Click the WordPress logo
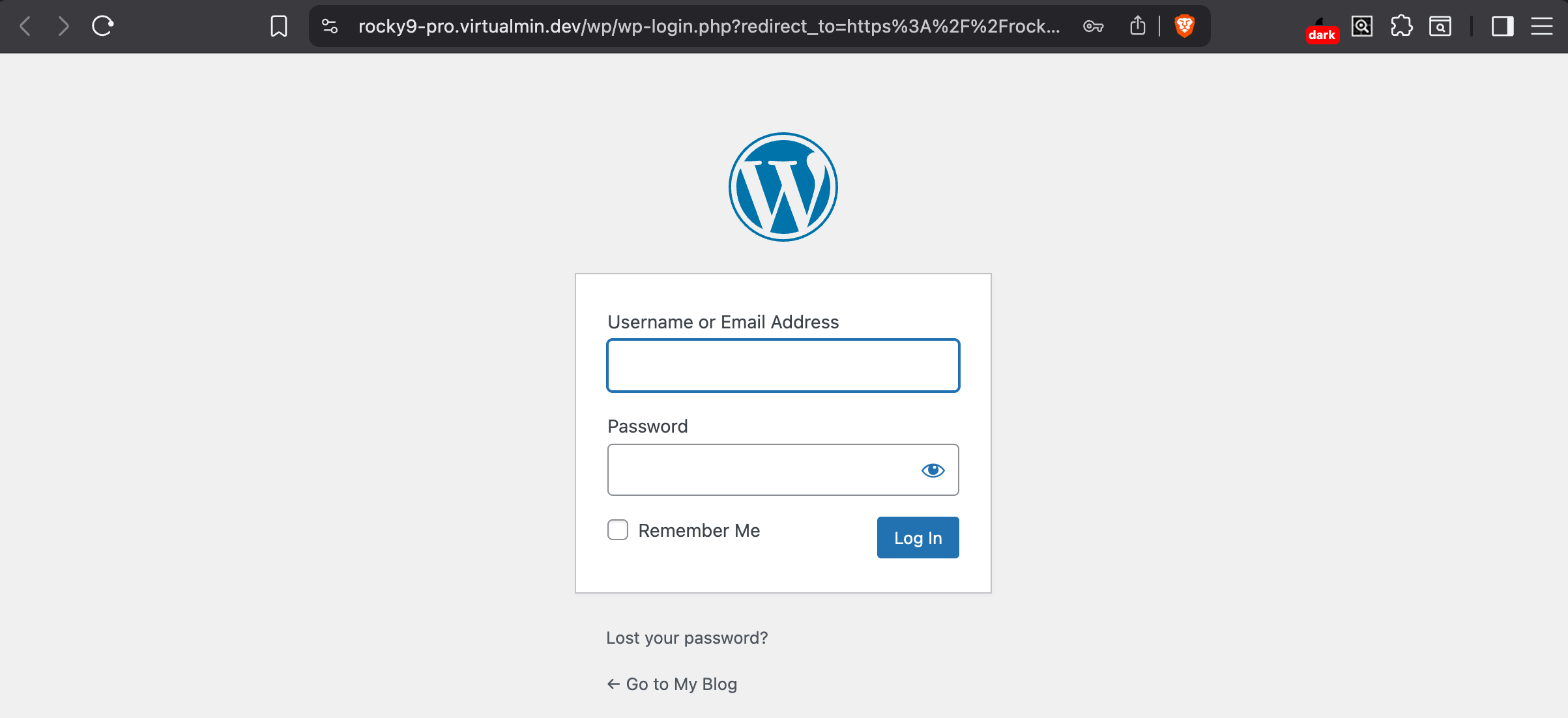Viewport: 1568px width, 718px height. tap(783, 187)
